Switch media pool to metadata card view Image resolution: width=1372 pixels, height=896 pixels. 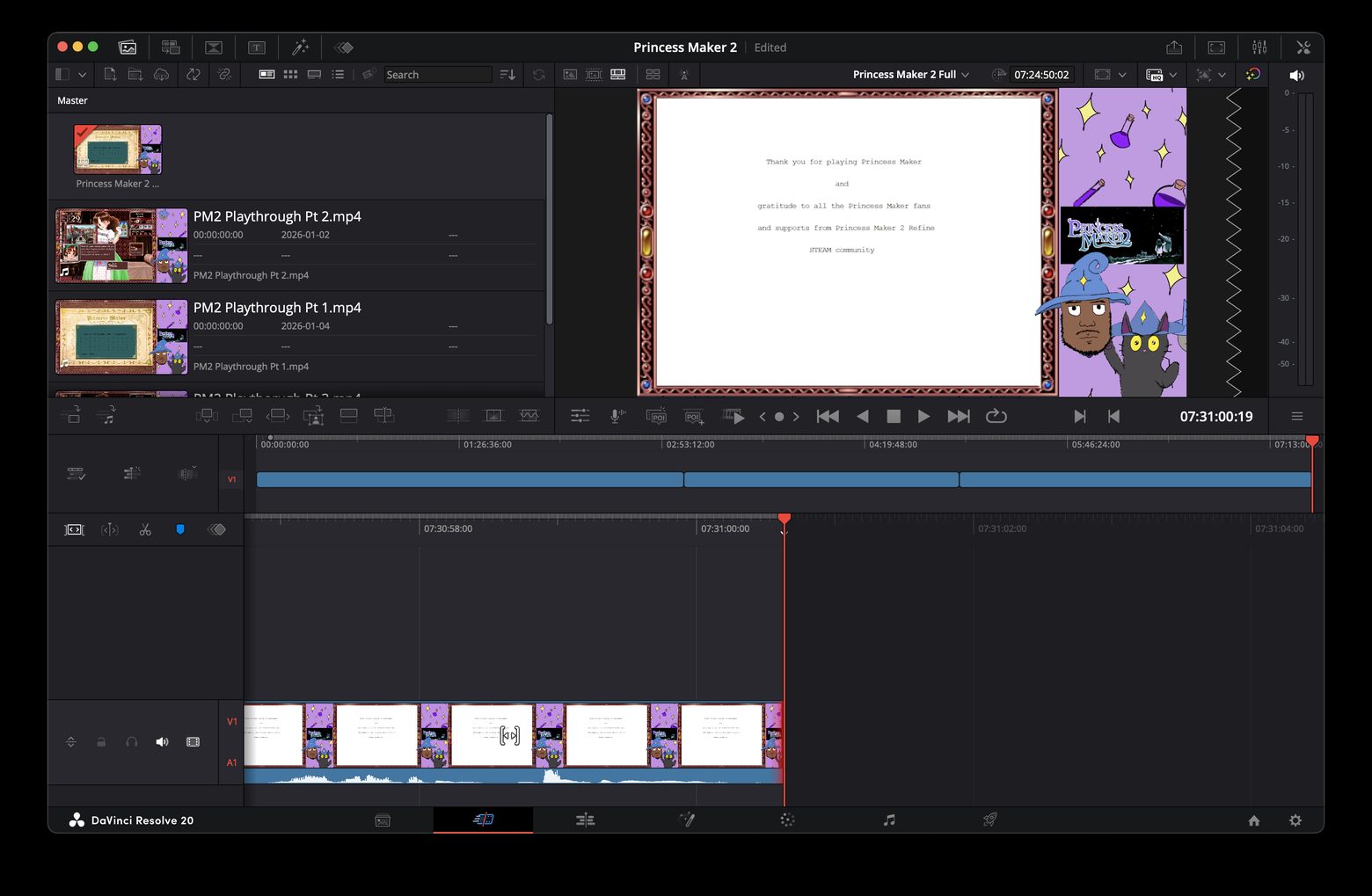(x=266, y=75)
